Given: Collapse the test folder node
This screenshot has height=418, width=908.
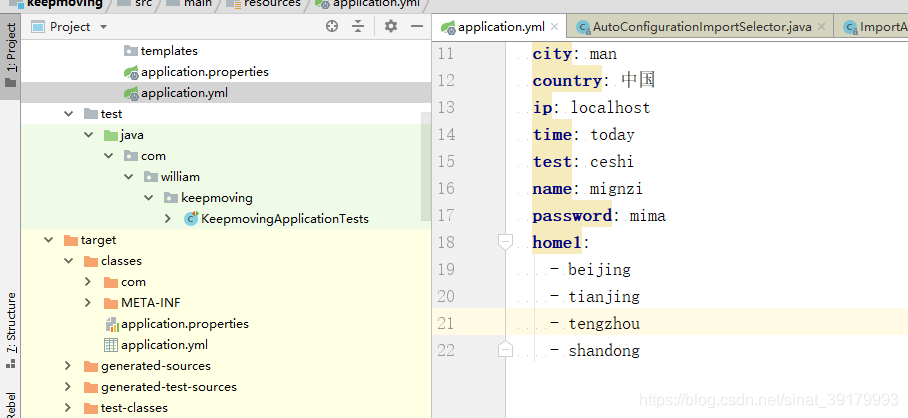Looking at the screenshot, I should pyautogui.click(x=69, y=114).
